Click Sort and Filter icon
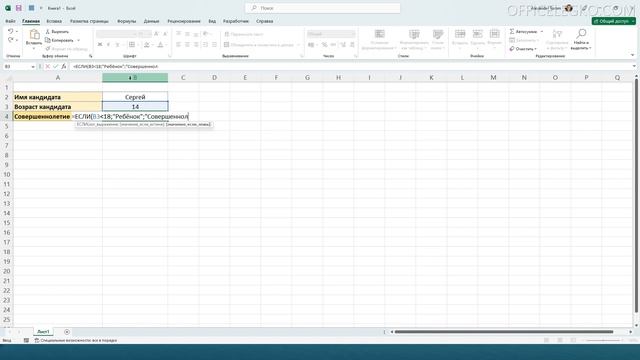 click(557, 34)
